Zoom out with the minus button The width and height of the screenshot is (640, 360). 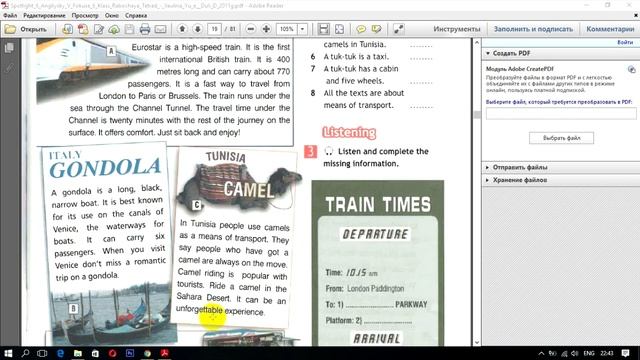point(251,29)
